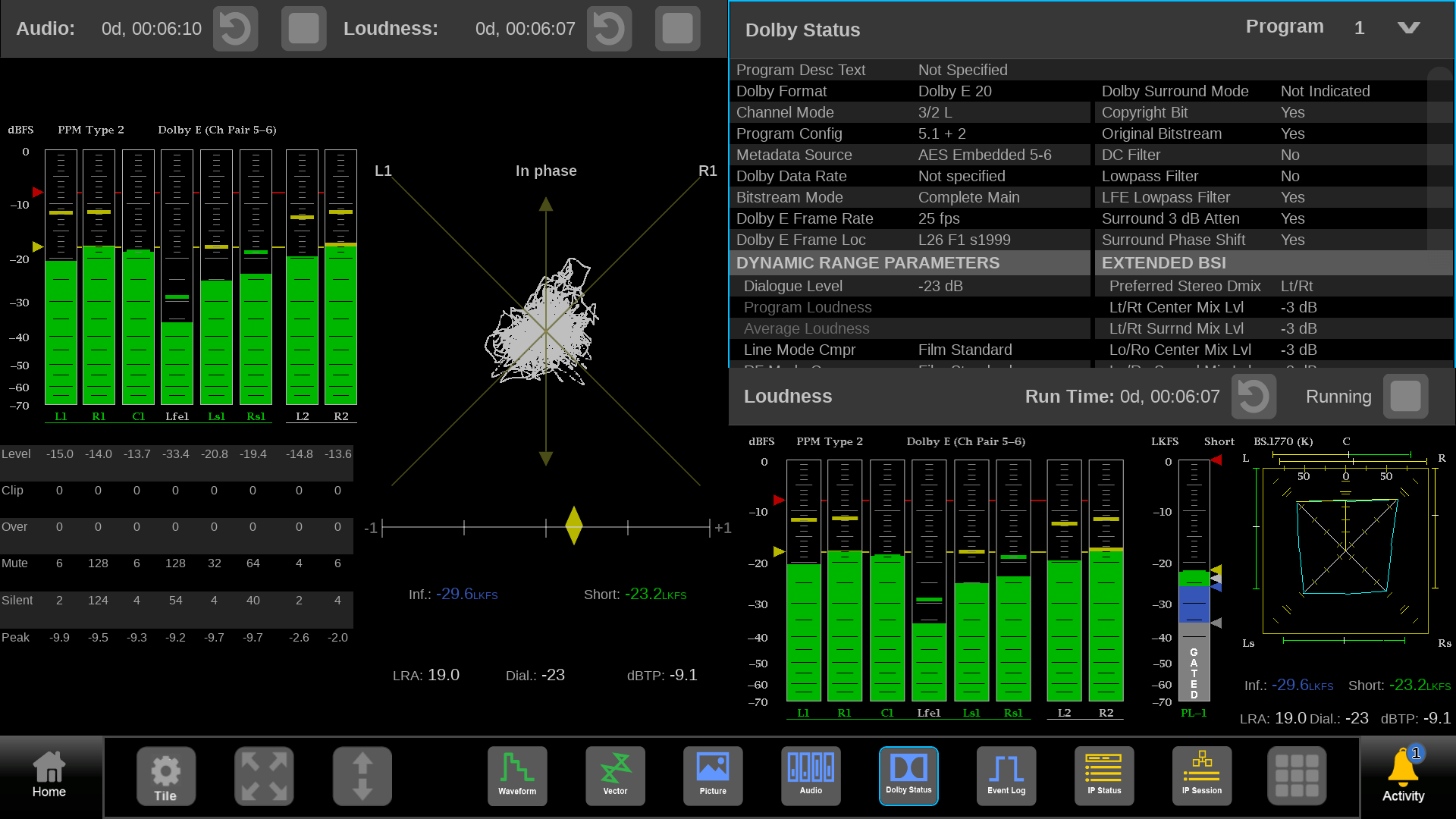The width and height of the screenshot is (1456, 819).
Task: Reset the Loudness panel run time
Action: point(1254,397)
